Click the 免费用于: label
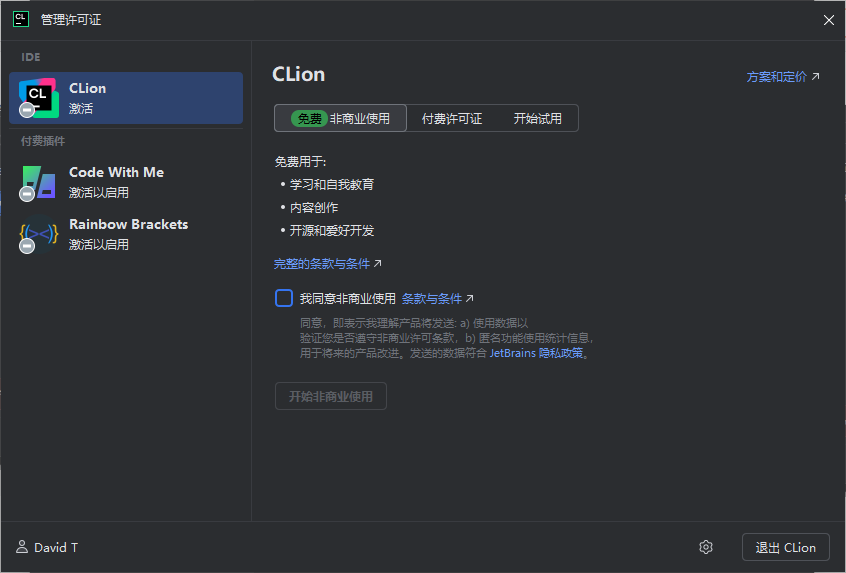 coord(301,162)
